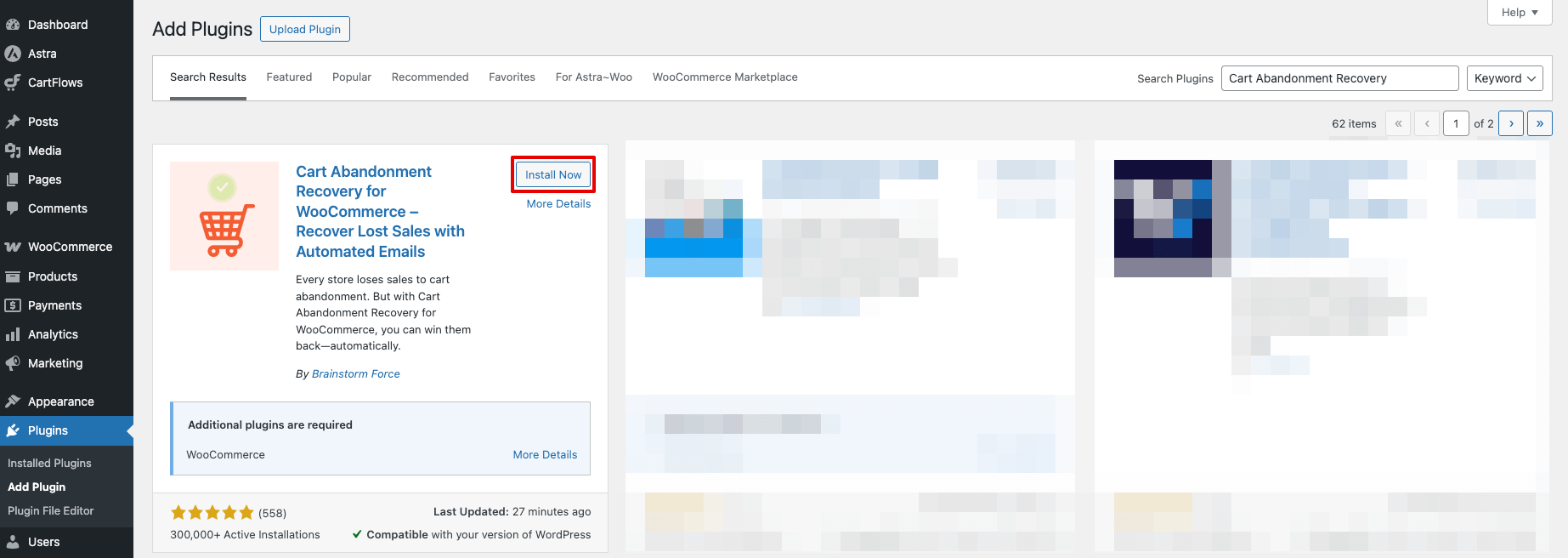Screen dimensions: 1568x558
Task: Click the '300,000+ Active Installations' text
Action: pyautogui.click(x=245, y=534)
